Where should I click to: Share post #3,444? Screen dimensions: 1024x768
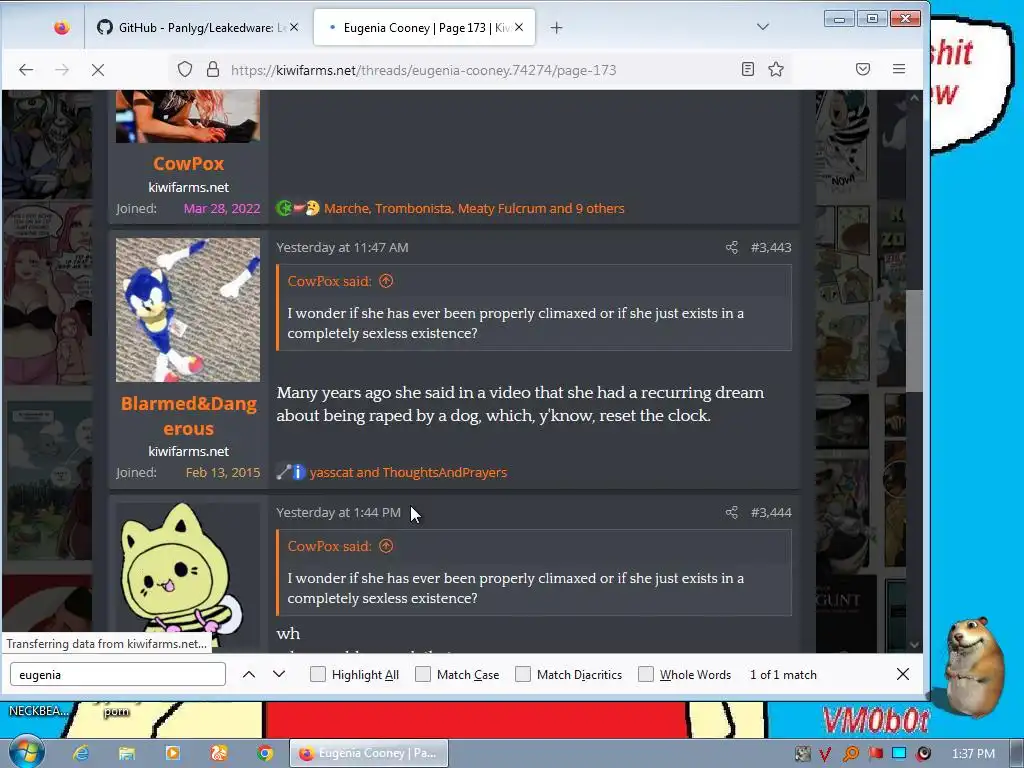pos(731,513)
